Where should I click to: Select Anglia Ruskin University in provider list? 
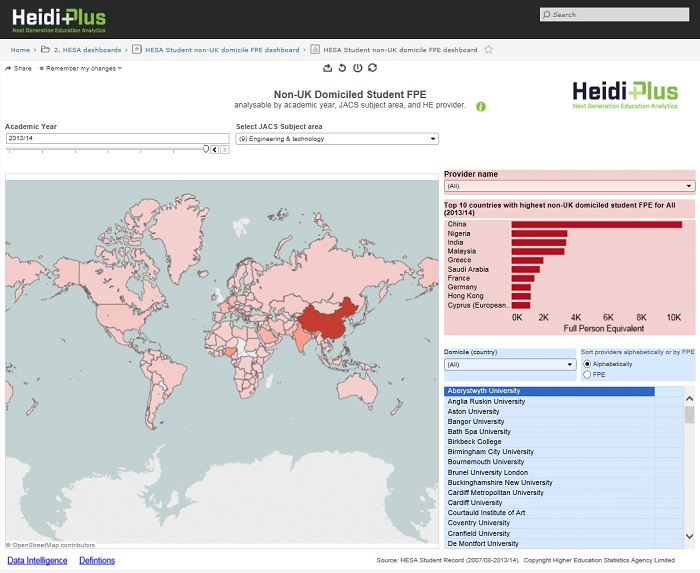pos(564,402)
